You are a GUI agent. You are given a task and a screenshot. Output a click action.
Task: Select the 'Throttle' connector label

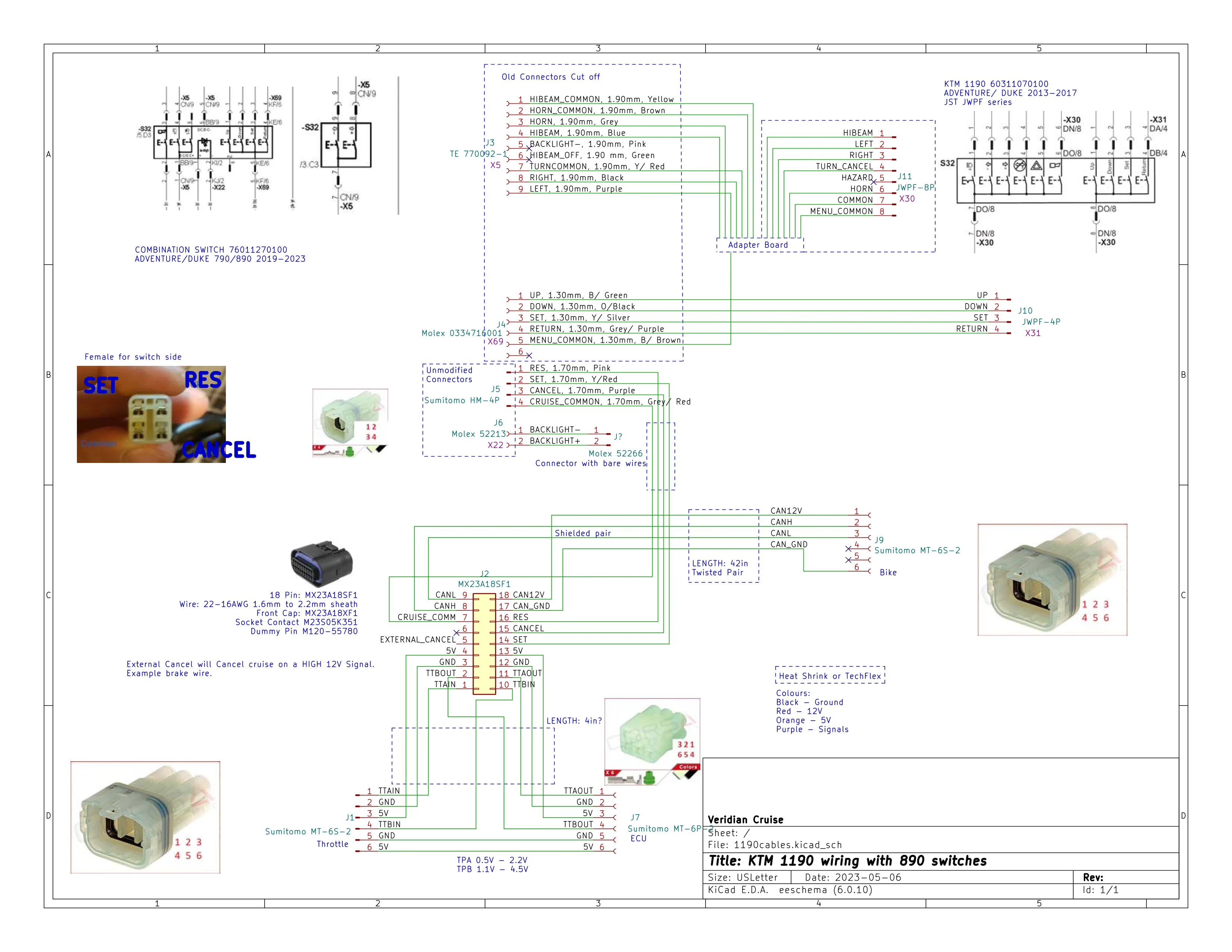pyautogui.click(x=332, y=844)
